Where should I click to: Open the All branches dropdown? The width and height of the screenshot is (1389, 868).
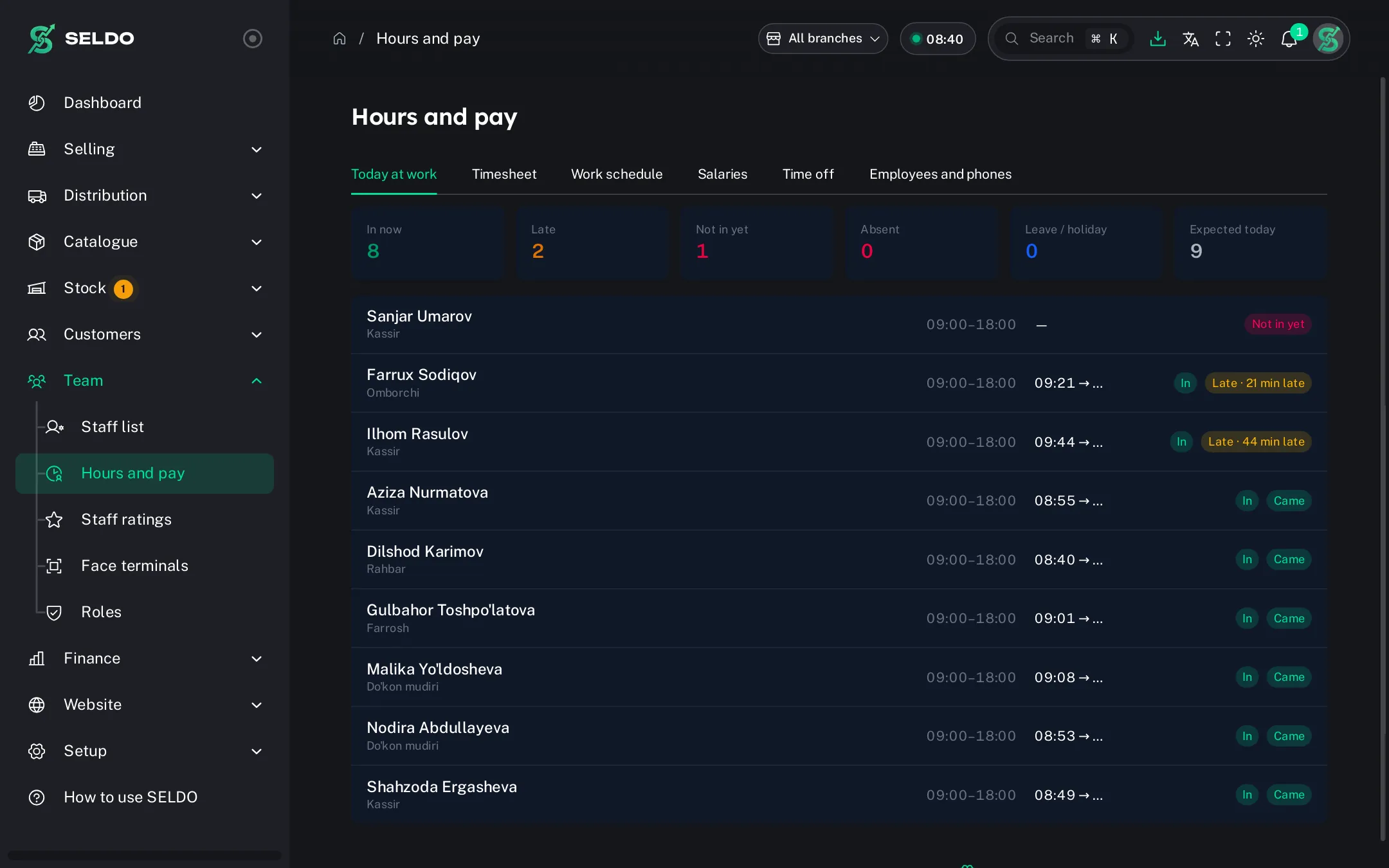pyautogui.click(x=822, y=39)
